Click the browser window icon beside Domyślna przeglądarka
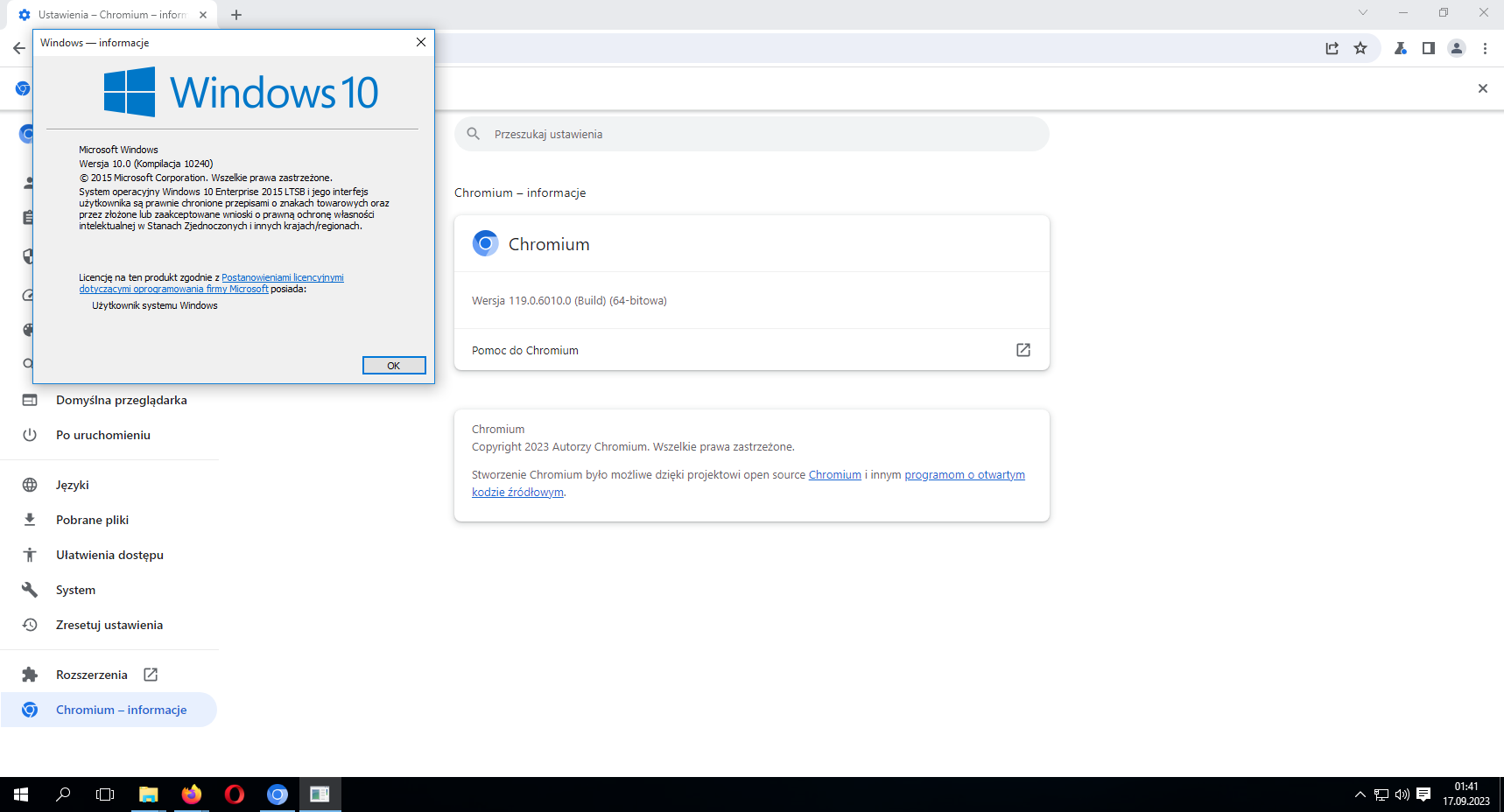Image resolution: width=1504 pixels, height=812 pixels. pyautogui.click(x=30, y=400)
